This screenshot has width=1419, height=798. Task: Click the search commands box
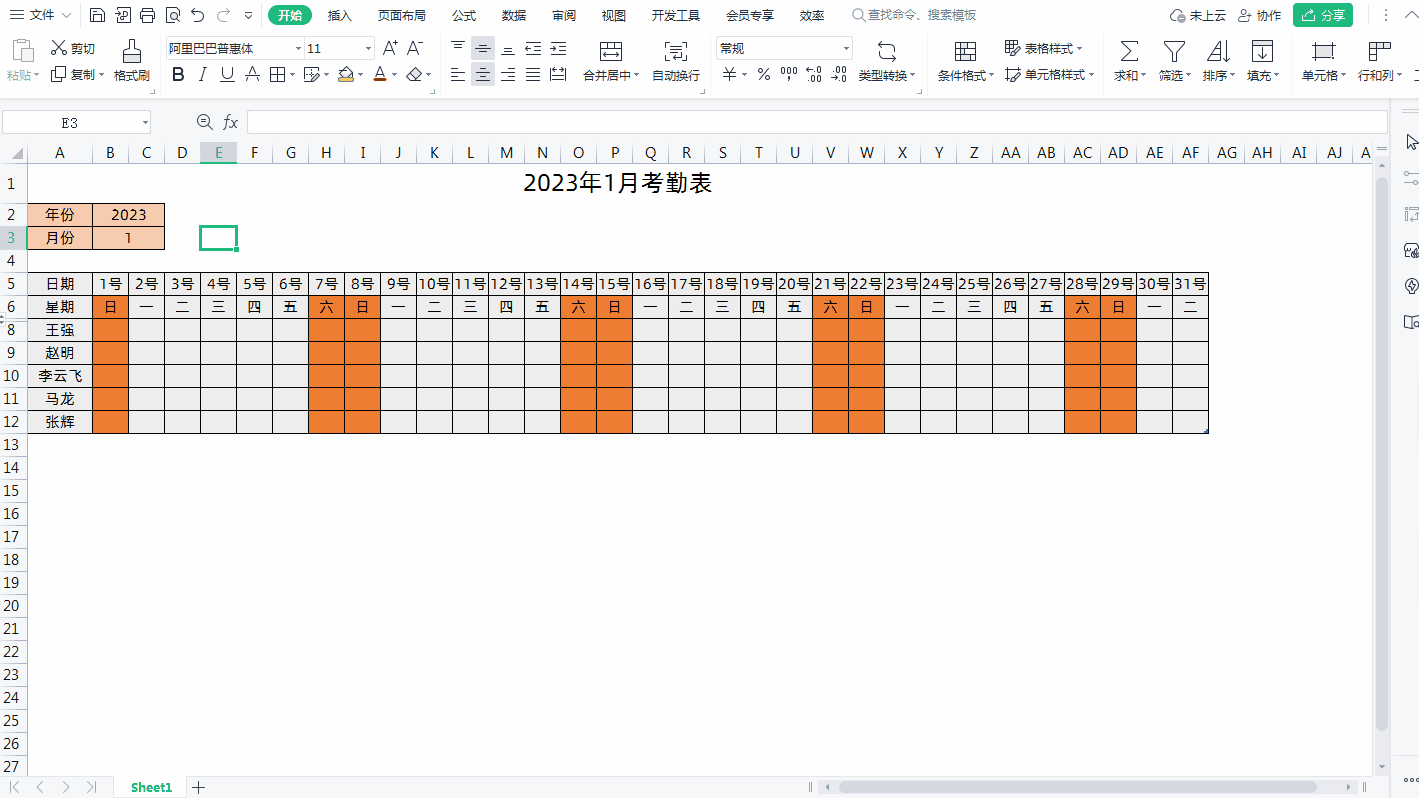[915, 15]
